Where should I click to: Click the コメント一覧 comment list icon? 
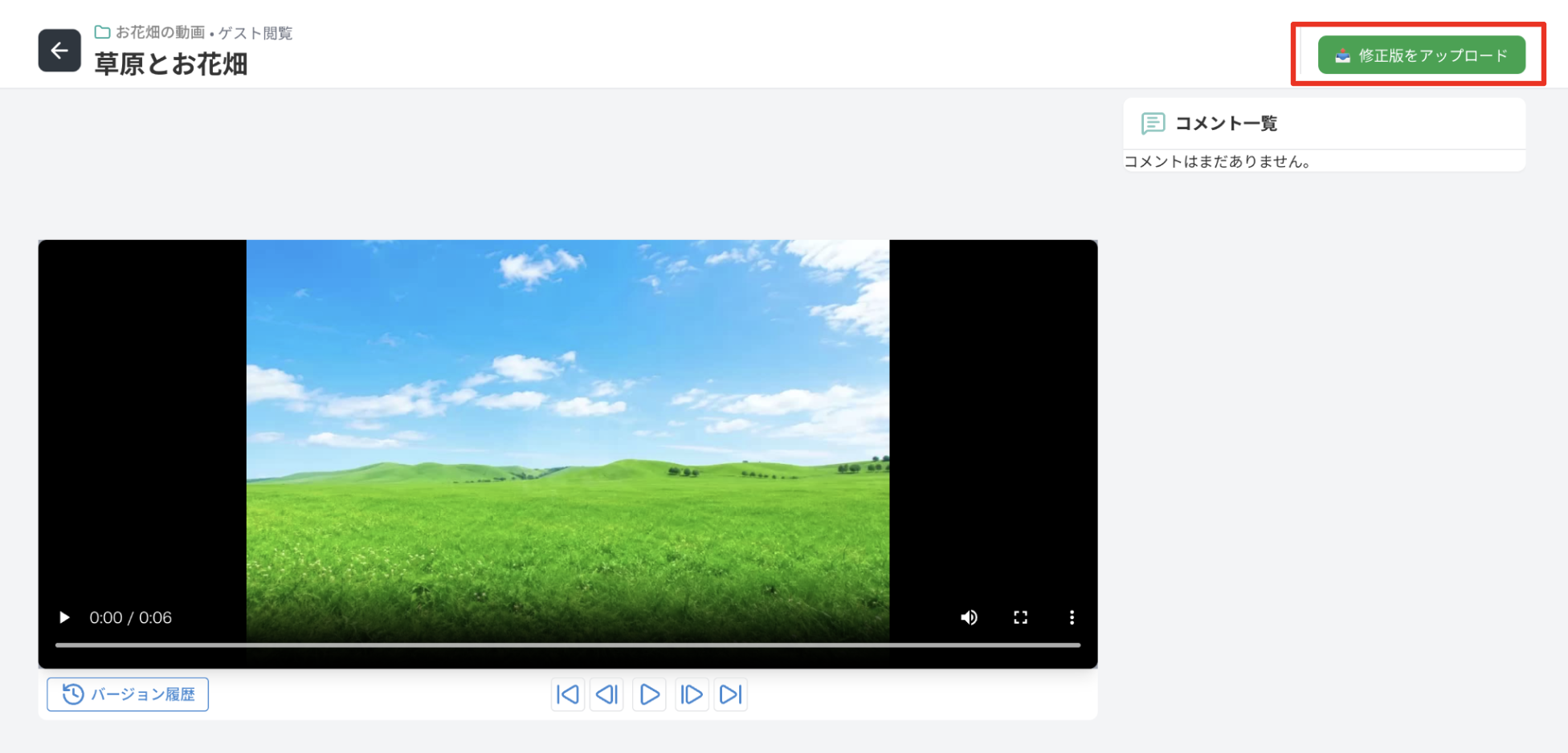pyautogui.click(x=1153, y=123)
